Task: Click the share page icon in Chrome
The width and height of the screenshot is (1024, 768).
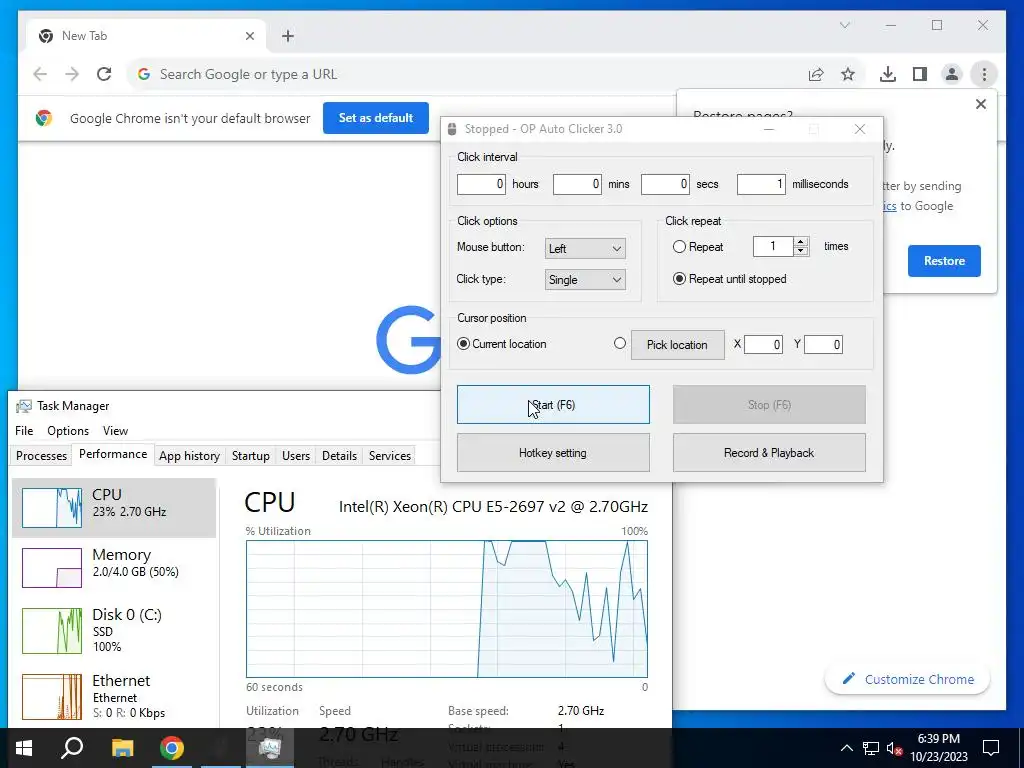Action: 816,74
